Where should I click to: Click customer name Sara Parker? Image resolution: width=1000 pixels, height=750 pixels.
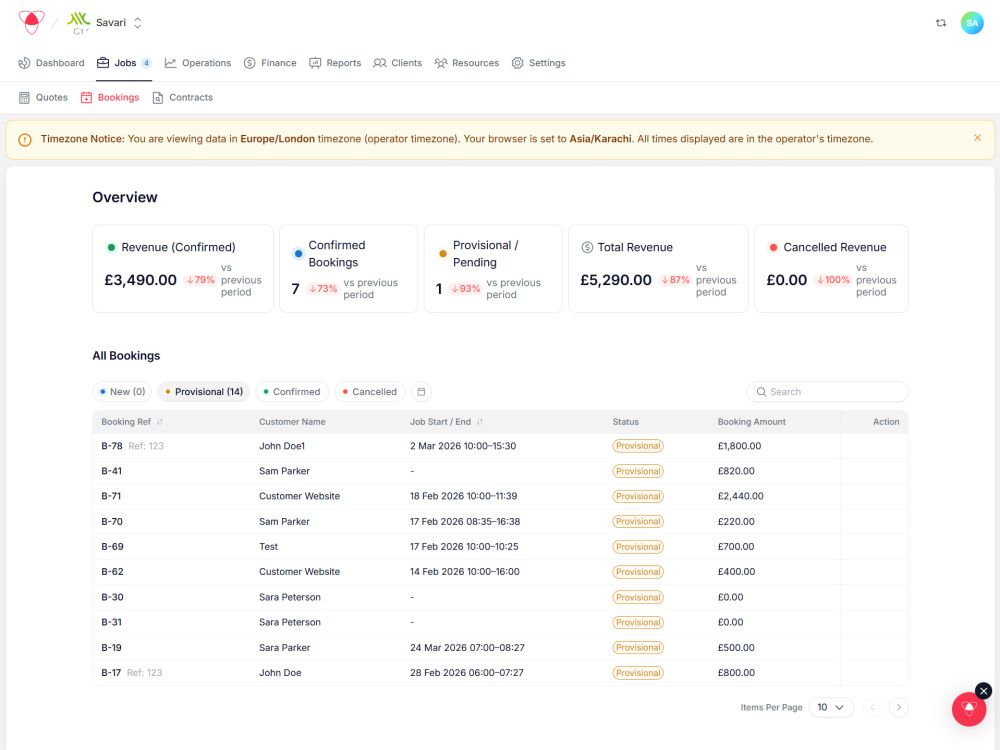tap(284, 647)
